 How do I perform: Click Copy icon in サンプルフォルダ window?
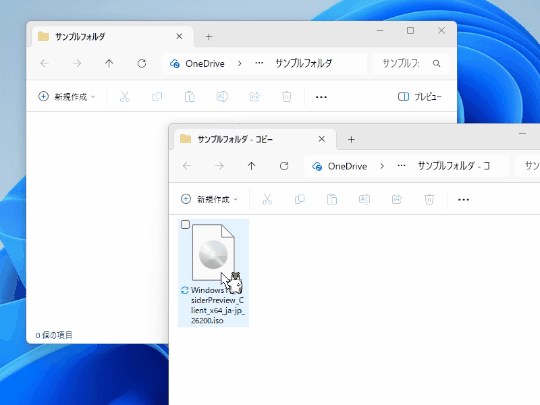pos(157,97)
